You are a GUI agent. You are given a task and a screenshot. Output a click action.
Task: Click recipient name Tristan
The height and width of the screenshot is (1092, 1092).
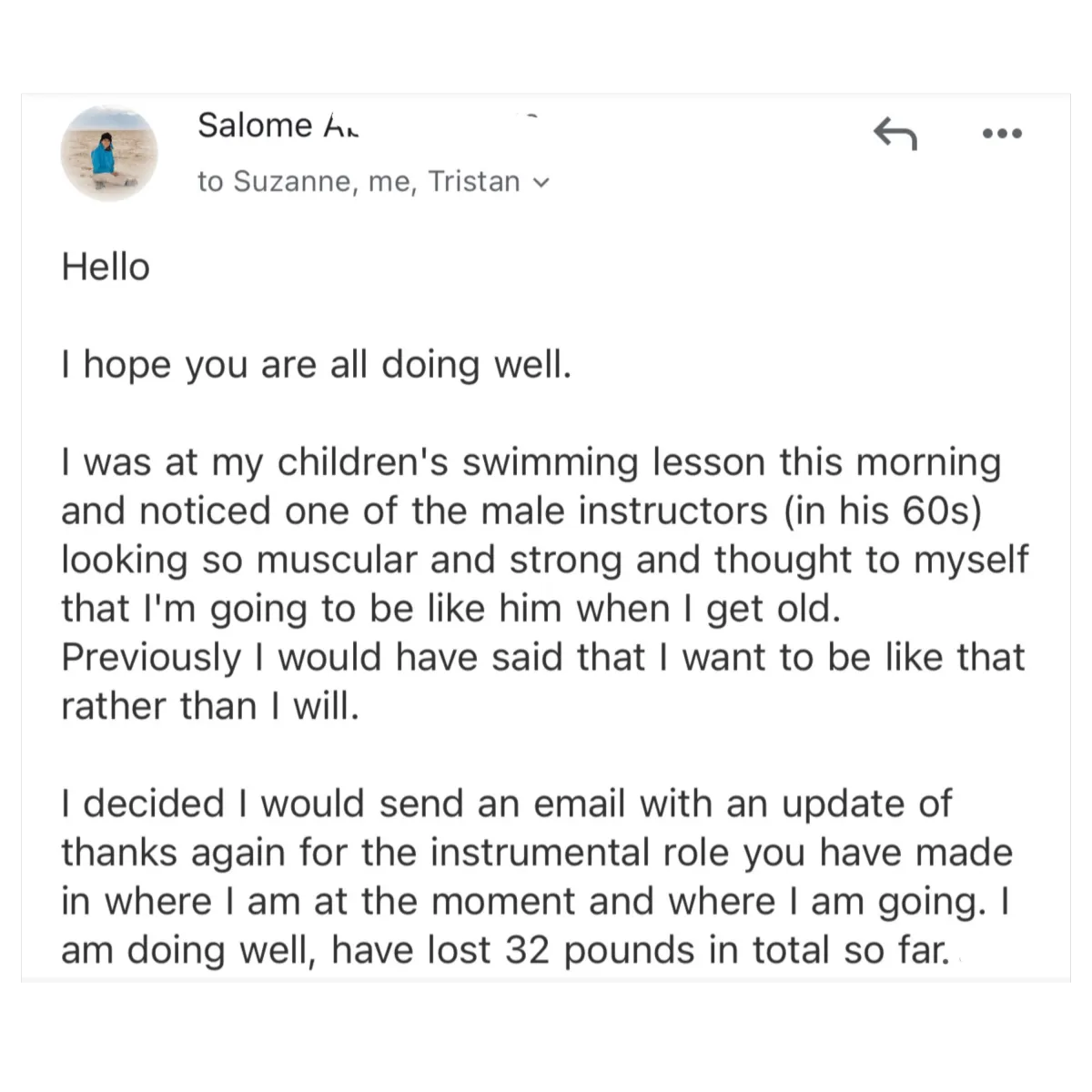[474, 182]
